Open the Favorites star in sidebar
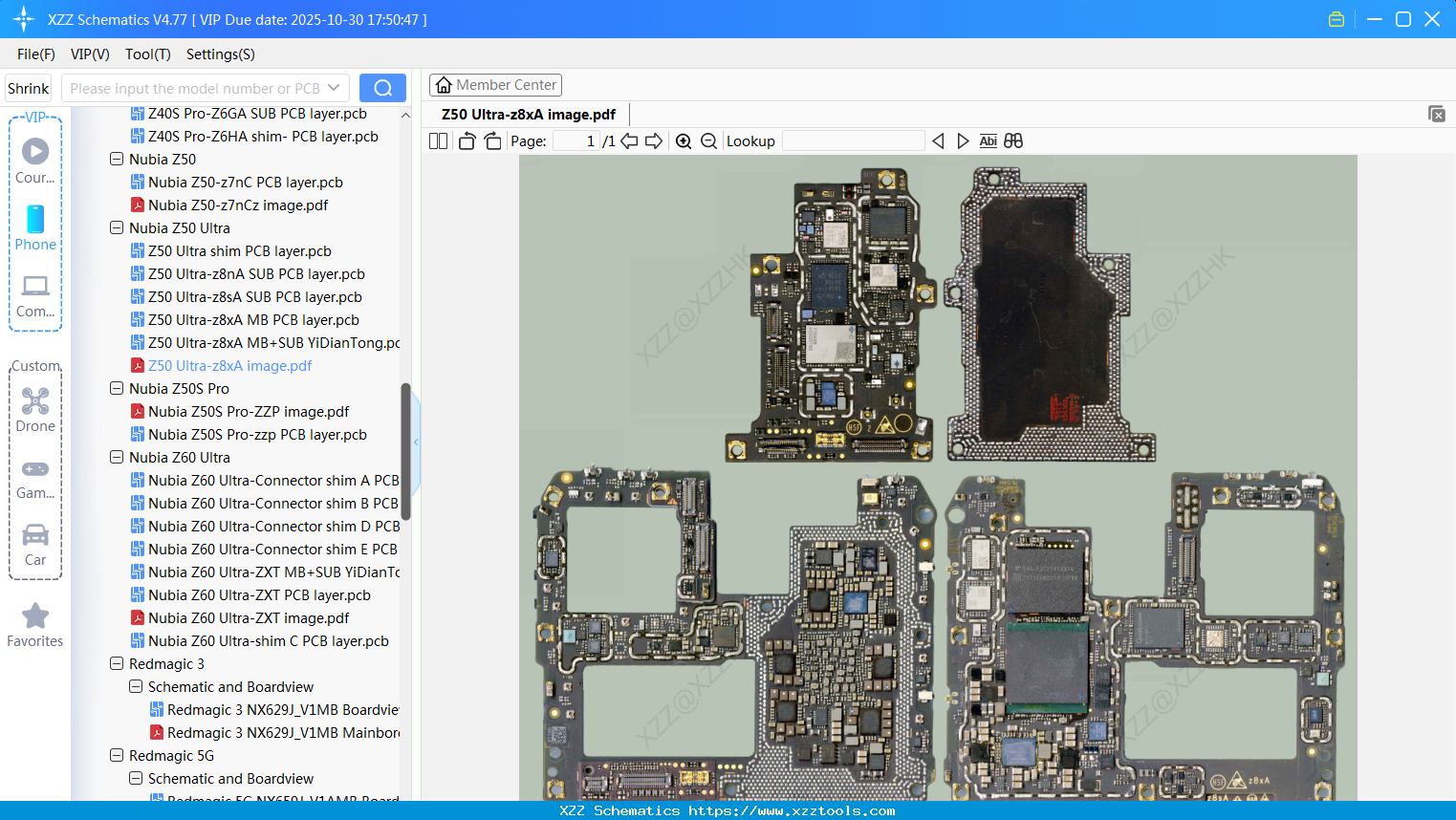Viewport: 1456px width, 820px height. (35, 625)
